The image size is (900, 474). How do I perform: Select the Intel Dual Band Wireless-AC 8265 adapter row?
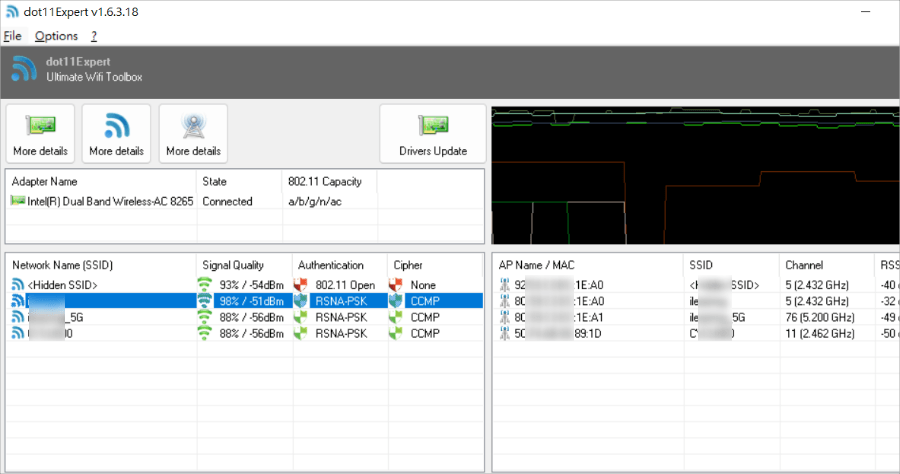tap(245, 201)
